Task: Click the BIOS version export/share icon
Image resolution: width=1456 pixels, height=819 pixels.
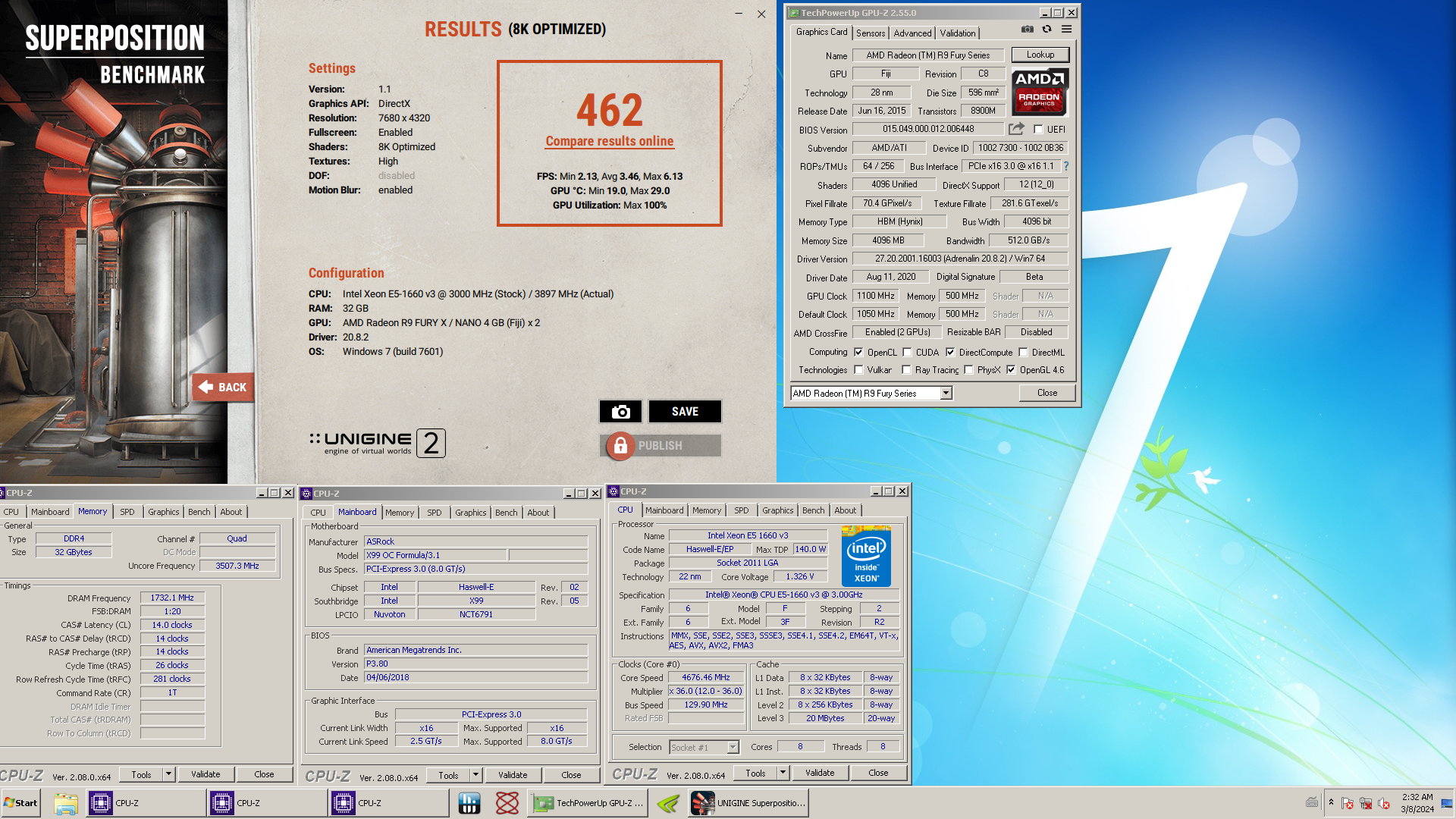Action: point(1016,129)
